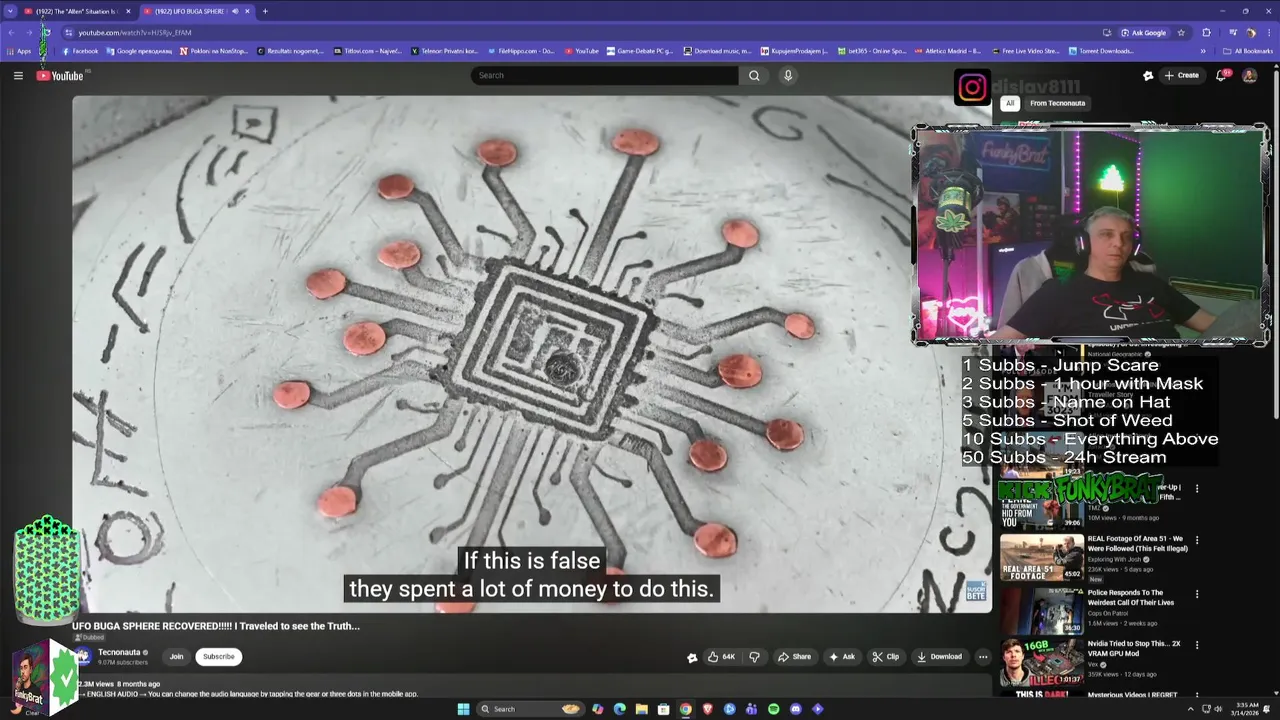The image size is (1280, 720).
Task: Select the From Tecnonauta filter chip
Action: pyautogui.click(x=1057, y=103)
